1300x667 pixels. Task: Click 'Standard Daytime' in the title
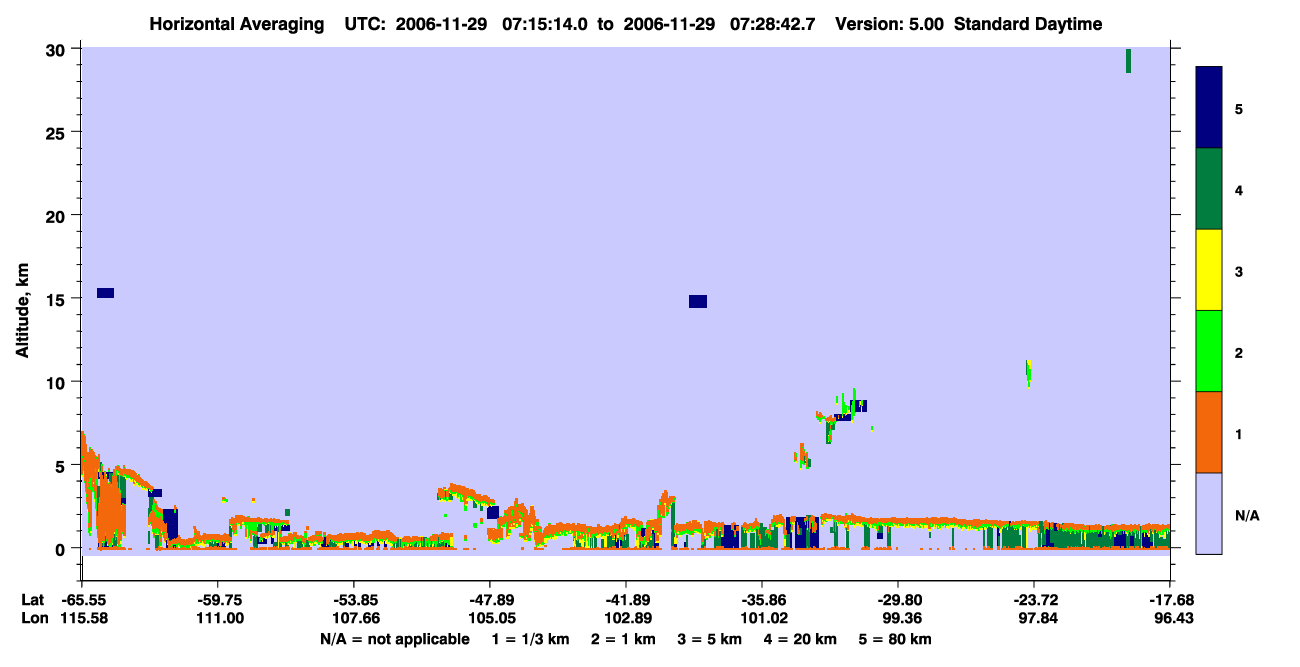(x=1028, y=24)
